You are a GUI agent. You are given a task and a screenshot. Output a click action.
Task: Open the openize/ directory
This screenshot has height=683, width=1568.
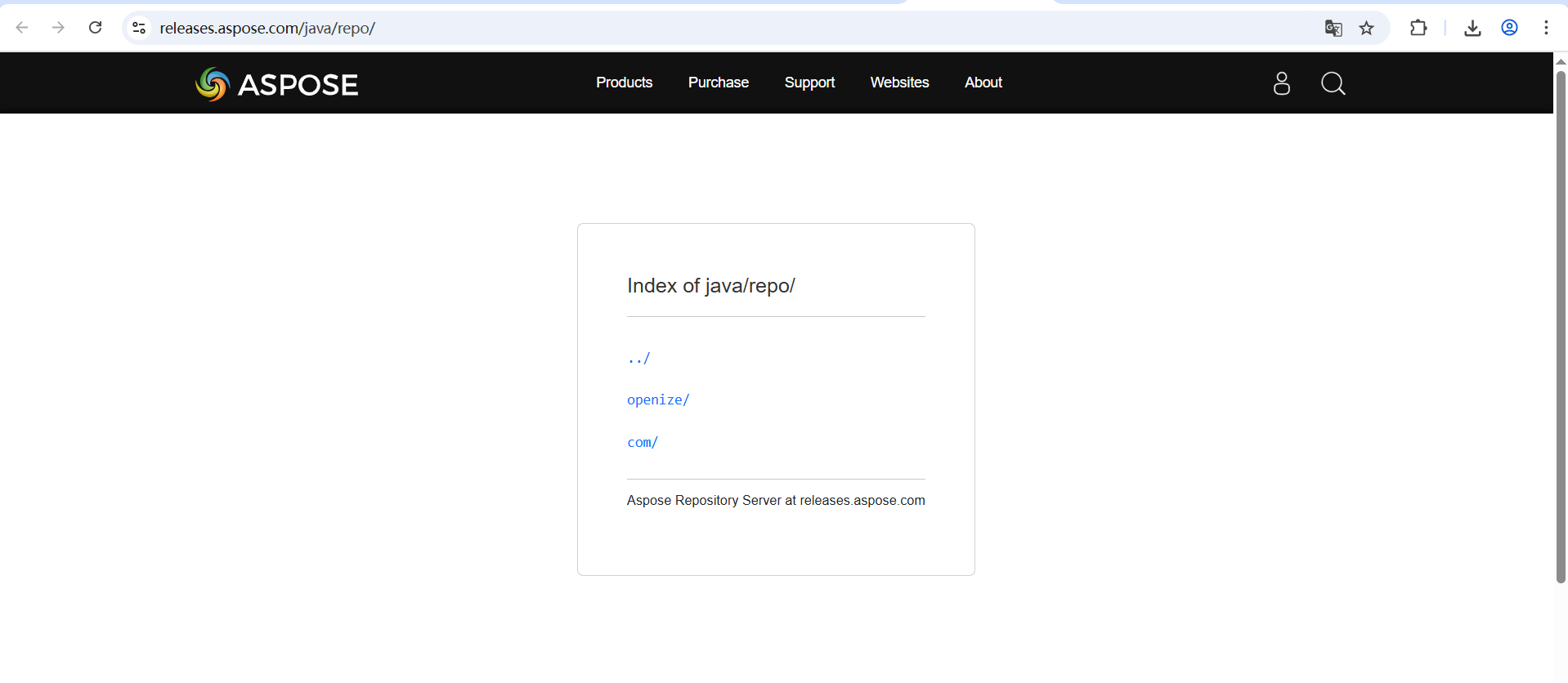[x=658, y=400]
